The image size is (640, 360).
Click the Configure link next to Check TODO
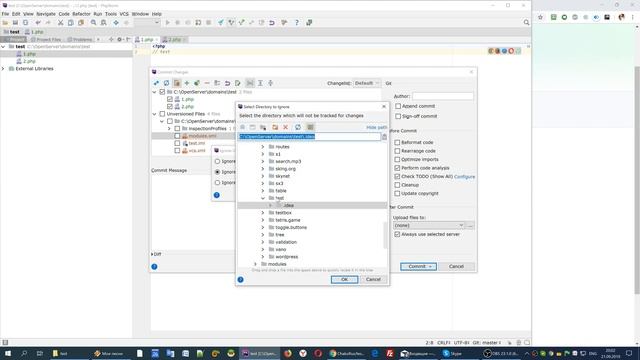[464, 177]
